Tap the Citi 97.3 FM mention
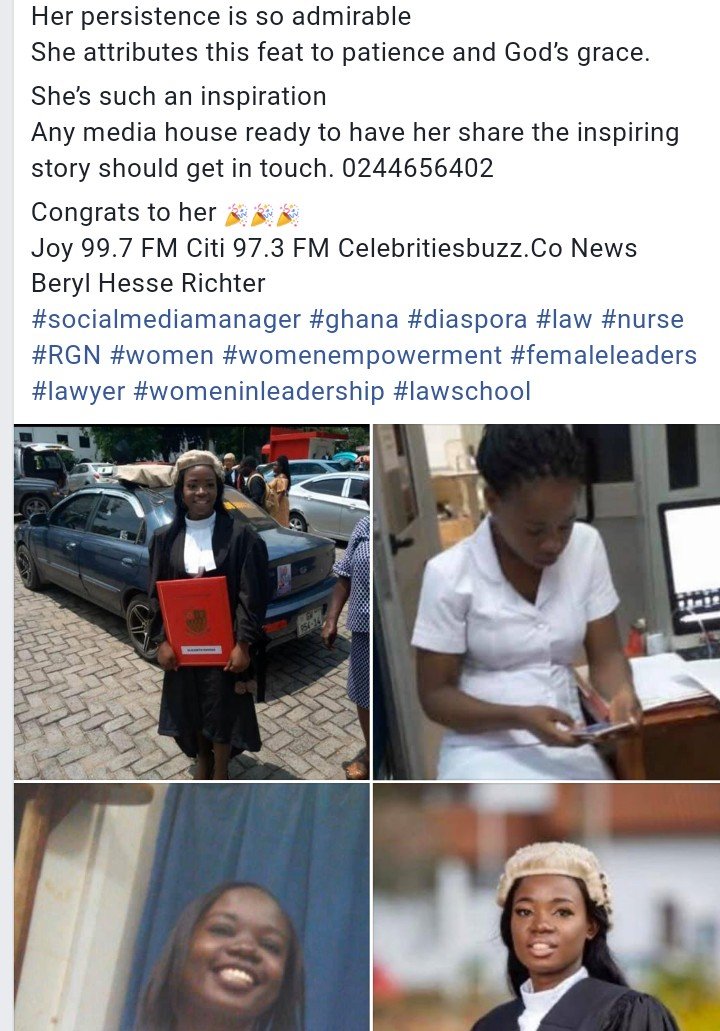This screenshot has height=1031, width=720. (x=258, y=249)
